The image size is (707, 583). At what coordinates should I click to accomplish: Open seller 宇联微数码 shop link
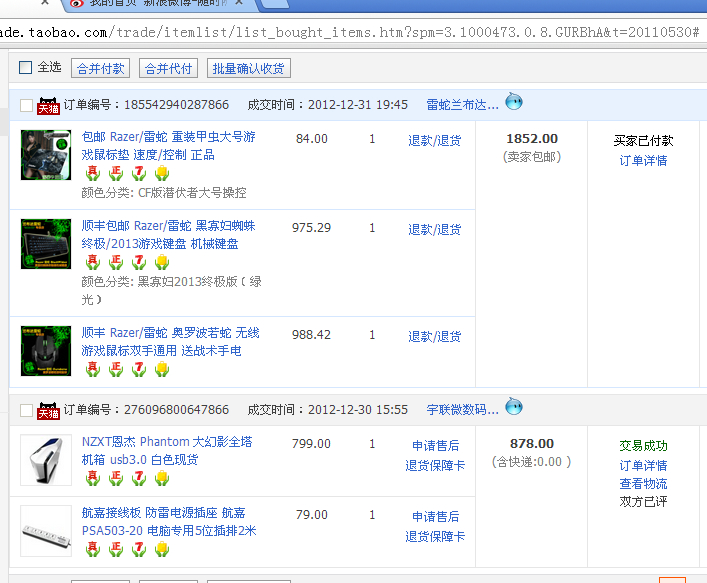pyautogui.click(x=463, y=410)
